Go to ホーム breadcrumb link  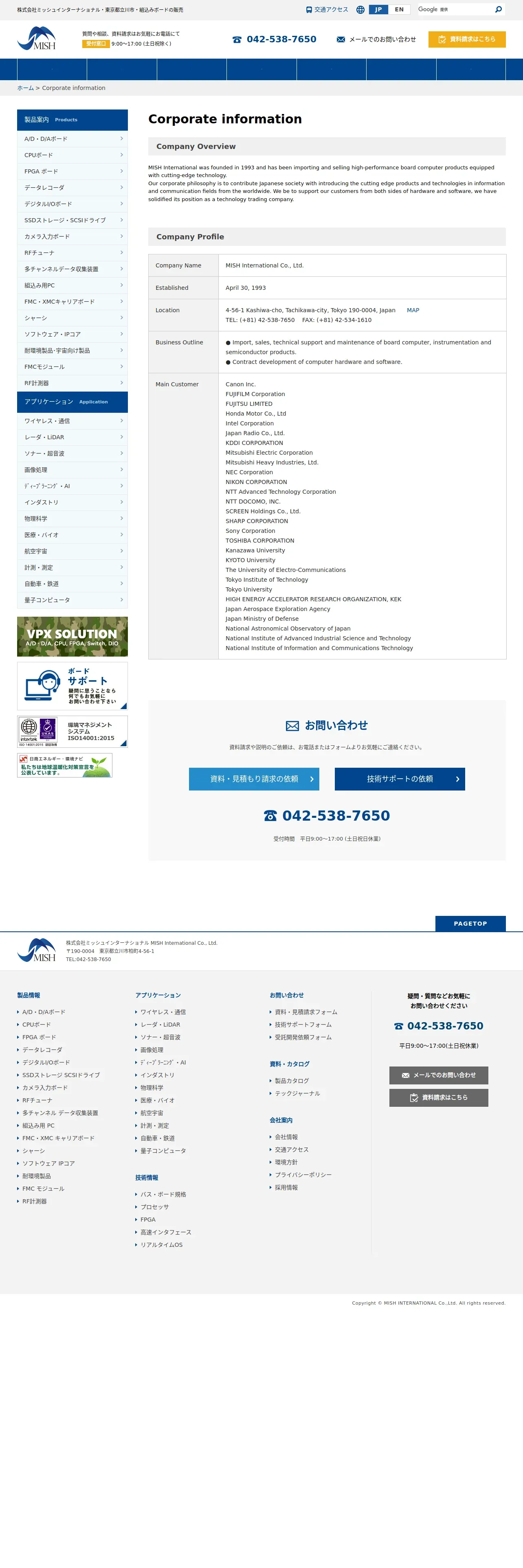click(26, 88)
